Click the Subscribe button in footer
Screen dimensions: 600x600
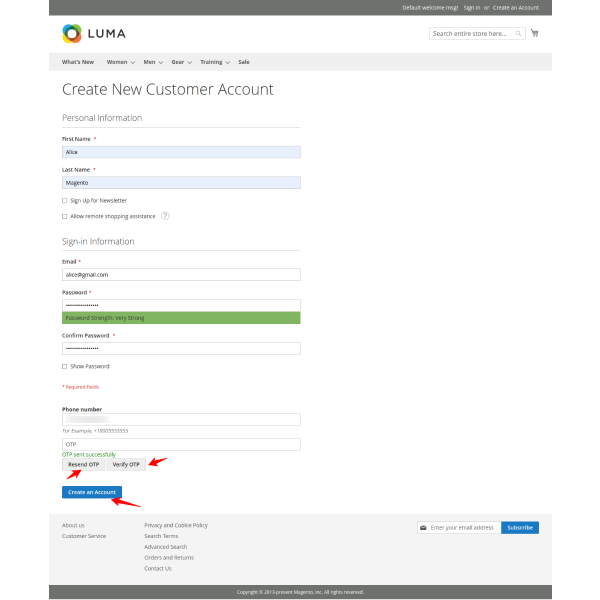tap(519, 528)
